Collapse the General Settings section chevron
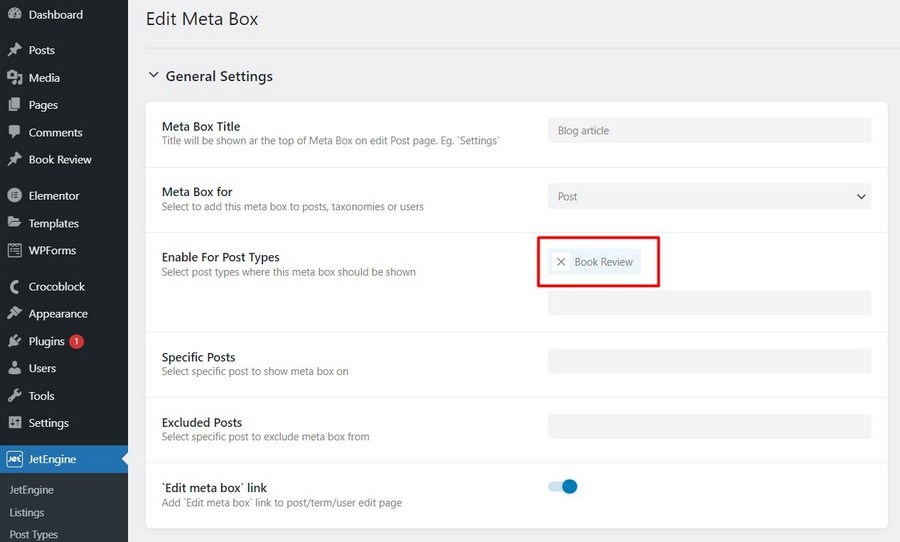Screen dimensions: 900x542 click(153, 75)
